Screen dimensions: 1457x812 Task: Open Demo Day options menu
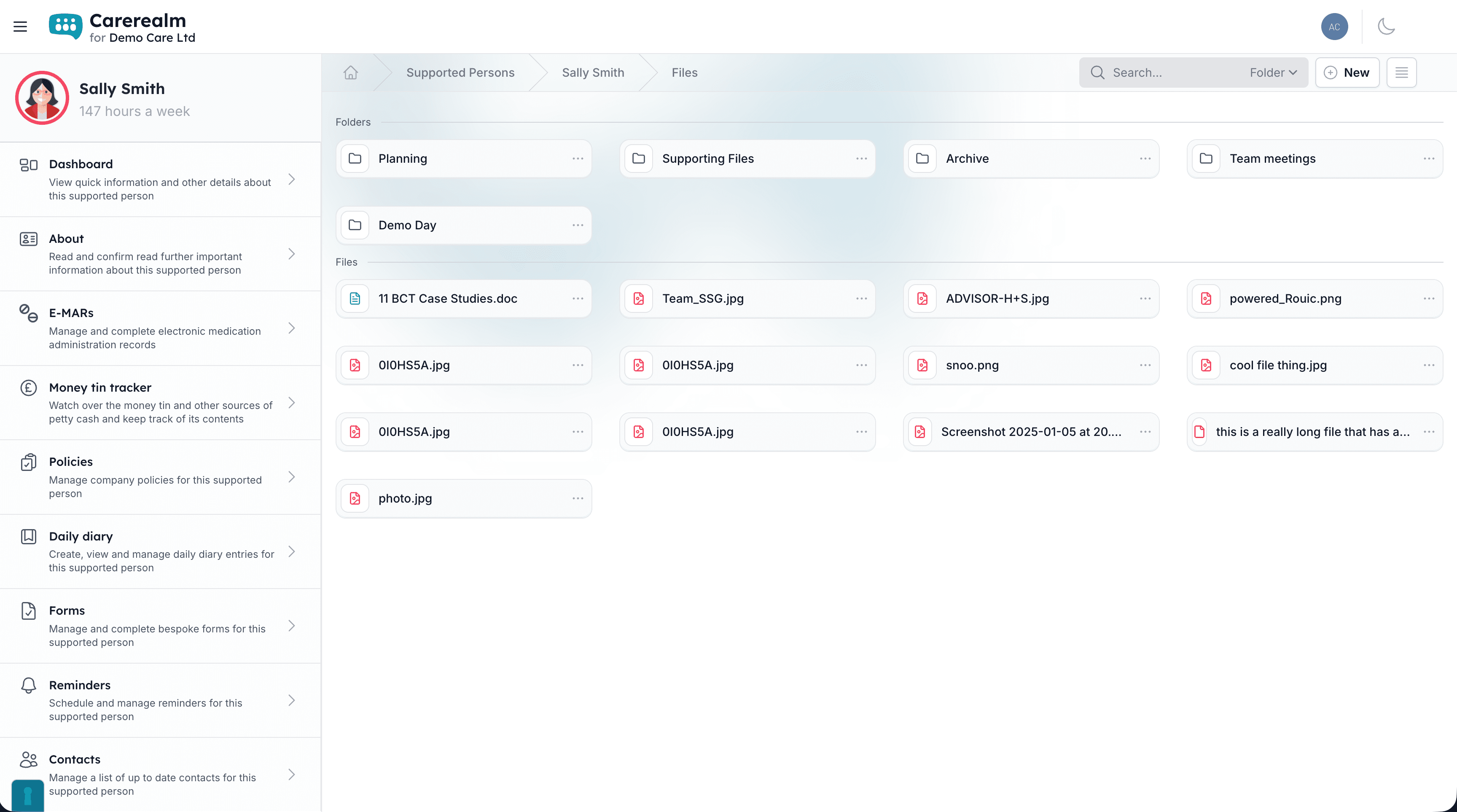578,225
